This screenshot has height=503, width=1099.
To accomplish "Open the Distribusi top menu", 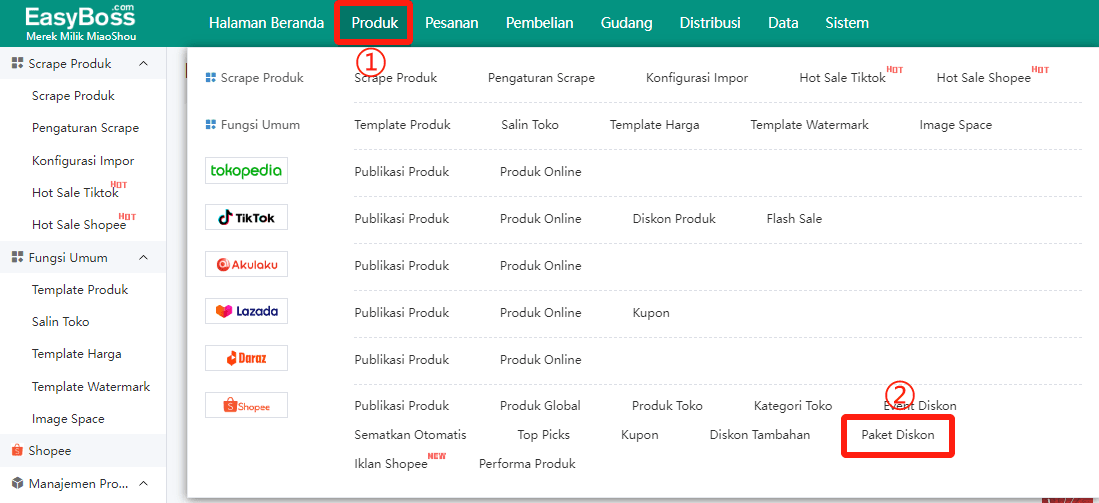I will 710,23.
